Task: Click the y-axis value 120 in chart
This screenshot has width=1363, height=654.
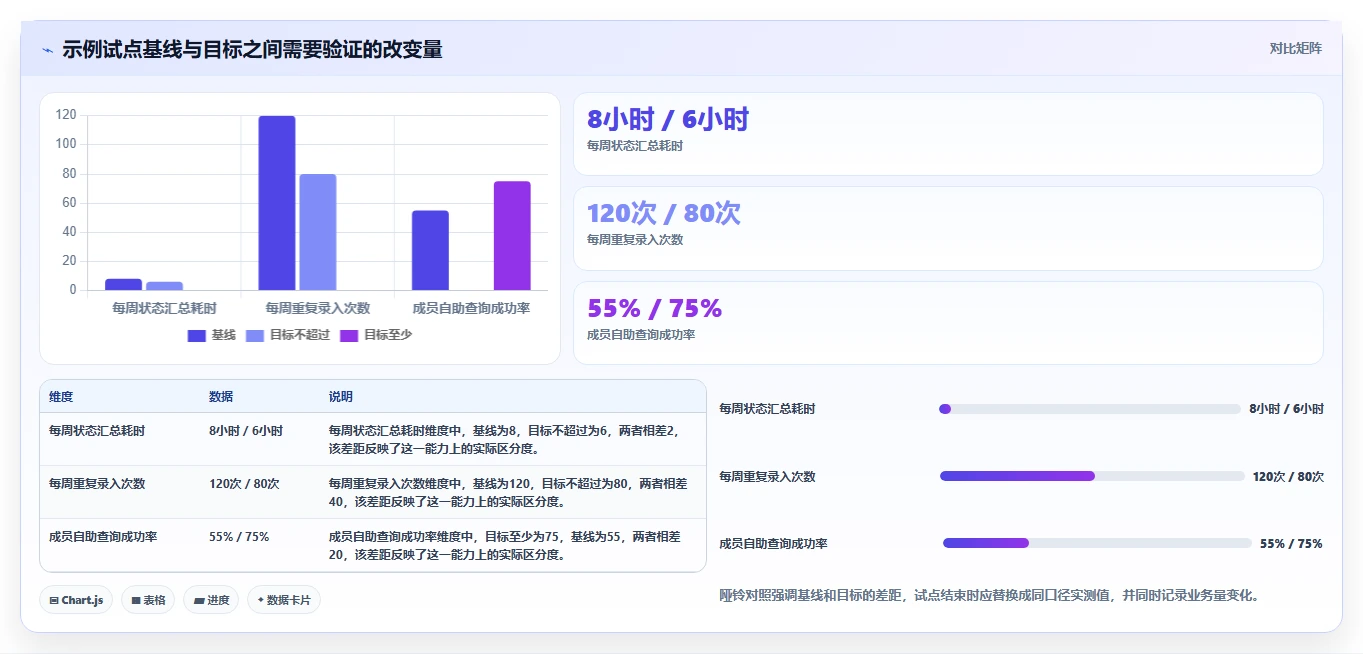Action: [x=66, y=115]
